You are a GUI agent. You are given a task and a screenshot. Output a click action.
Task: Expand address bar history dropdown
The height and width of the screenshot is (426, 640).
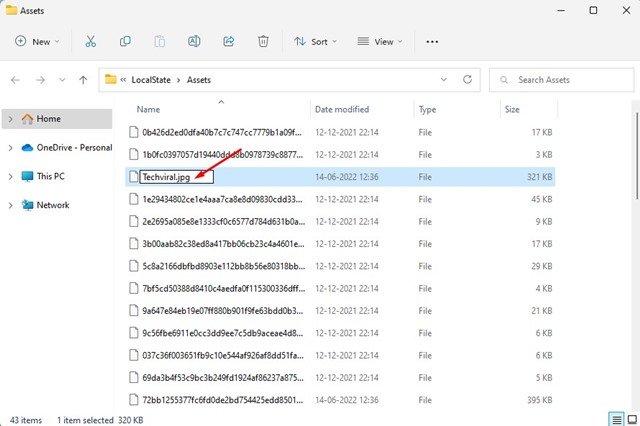444,80
